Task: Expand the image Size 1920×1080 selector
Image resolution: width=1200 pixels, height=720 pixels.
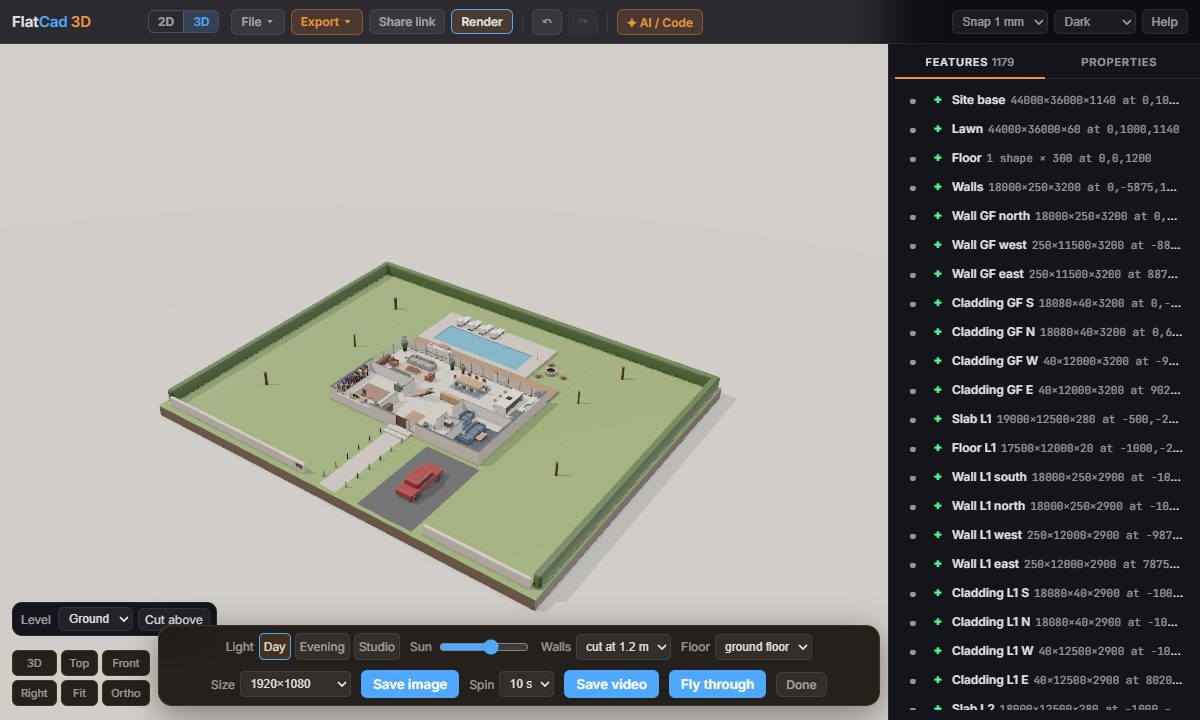Action: point(295,684)
